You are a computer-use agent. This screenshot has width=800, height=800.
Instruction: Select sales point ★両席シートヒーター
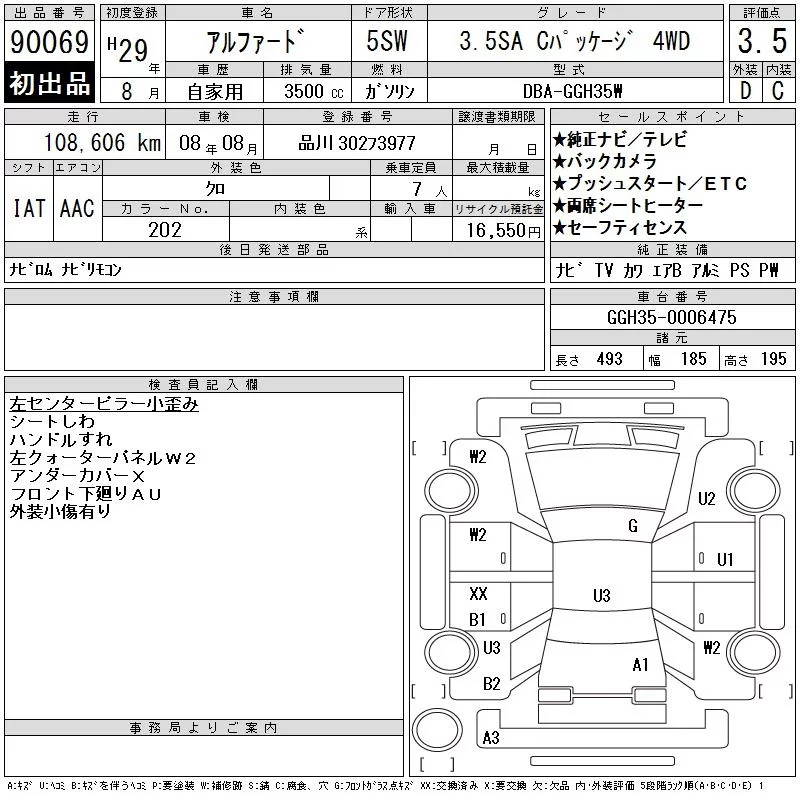[x=628, y=206]
